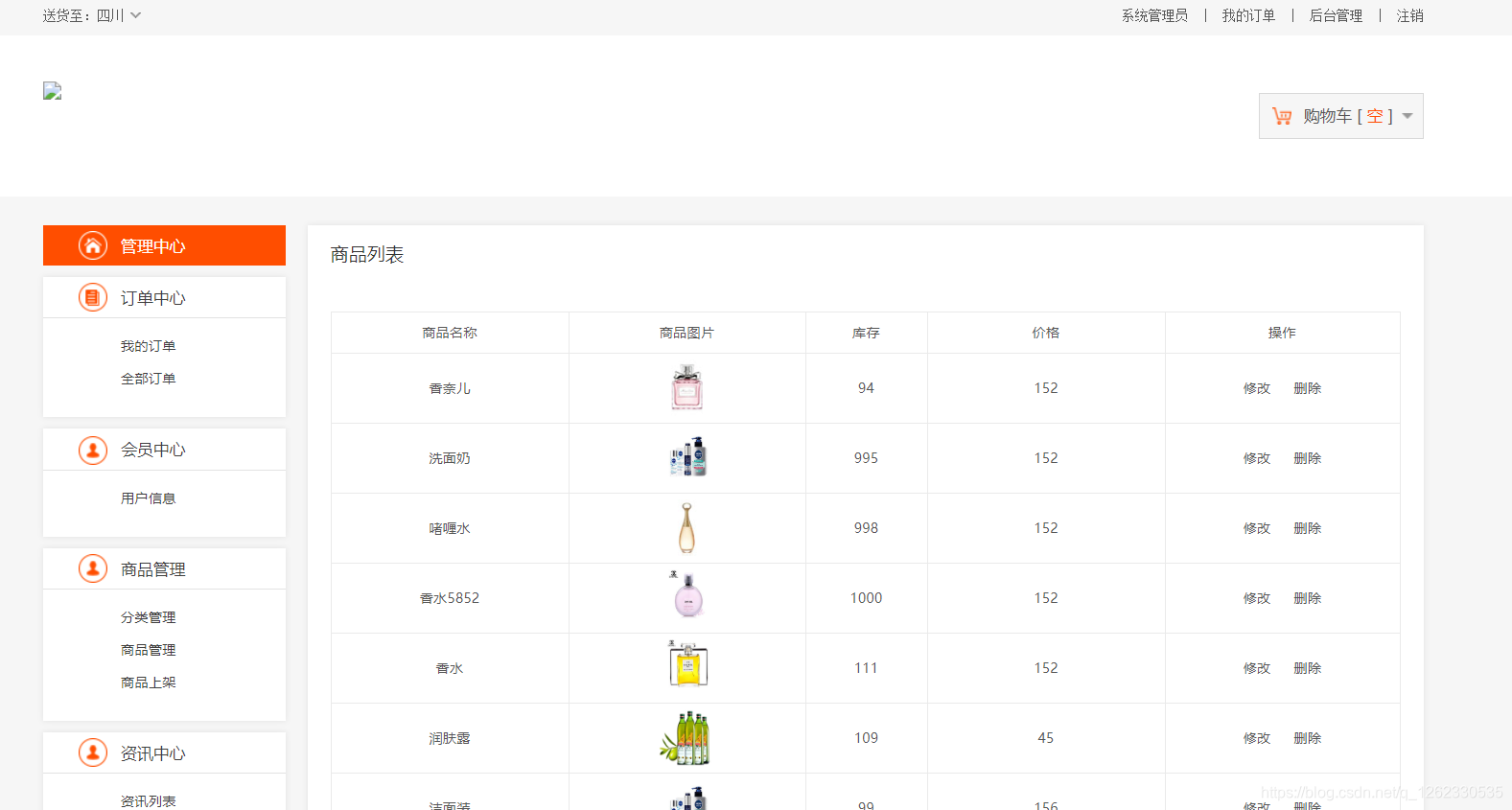Viewport: 1512px width, 810px height.
Task: Select 会员中心 section header
Action: 164,450
